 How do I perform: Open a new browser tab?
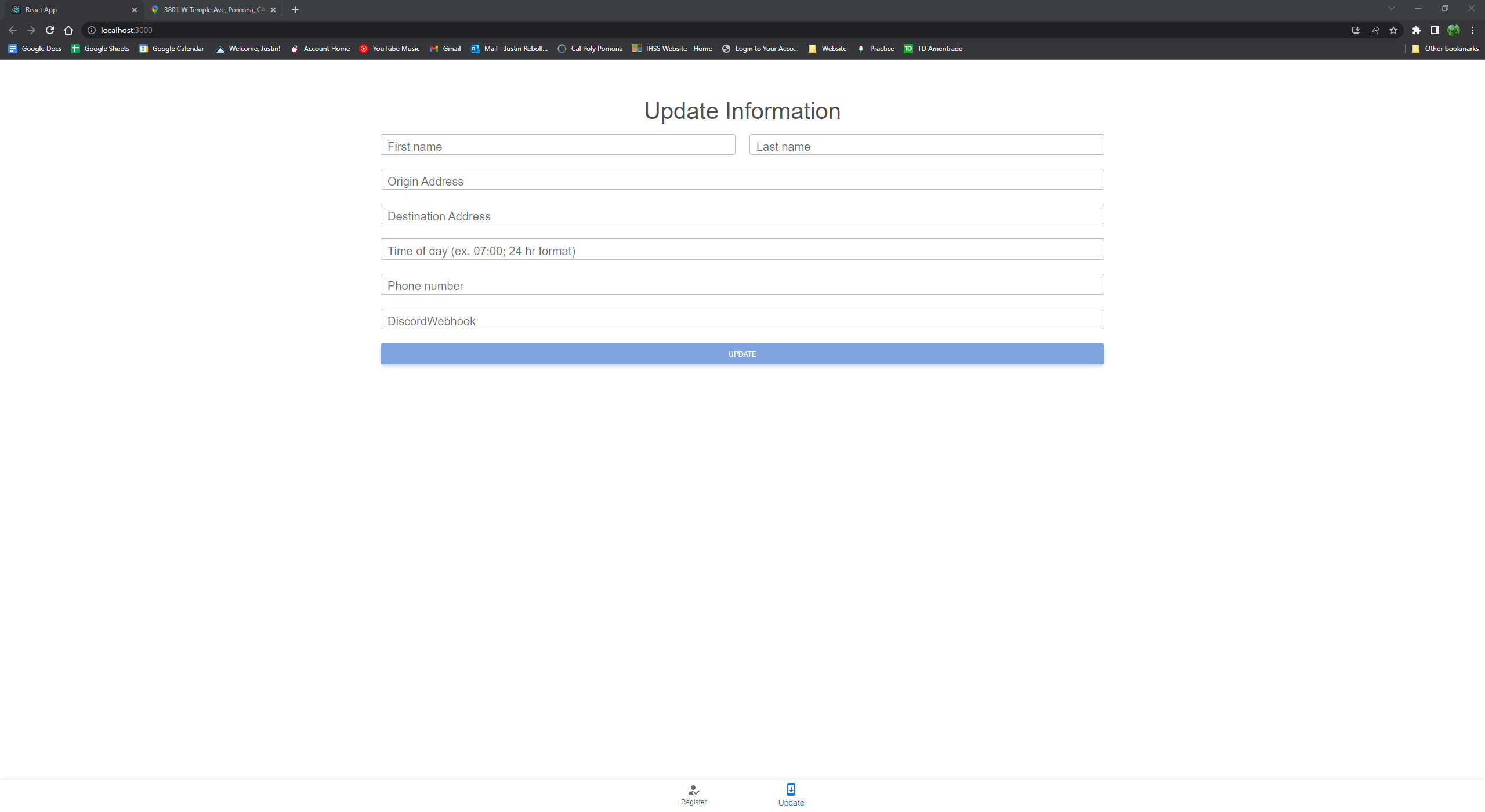[x=295, y=10]
